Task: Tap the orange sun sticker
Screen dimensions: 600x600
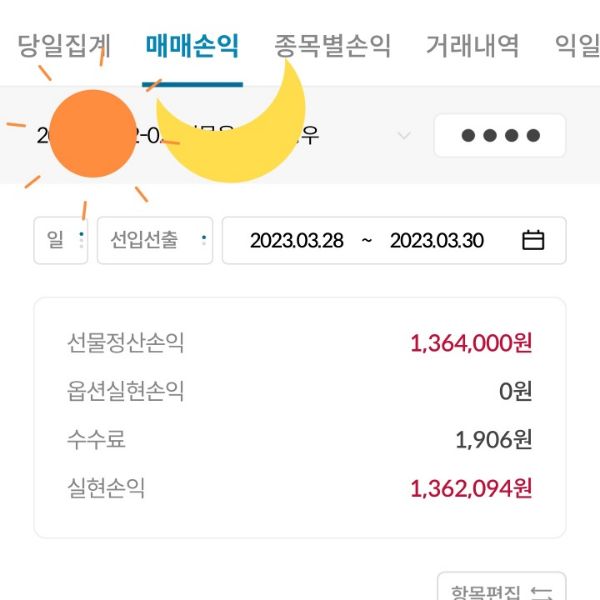Action: 91,133
